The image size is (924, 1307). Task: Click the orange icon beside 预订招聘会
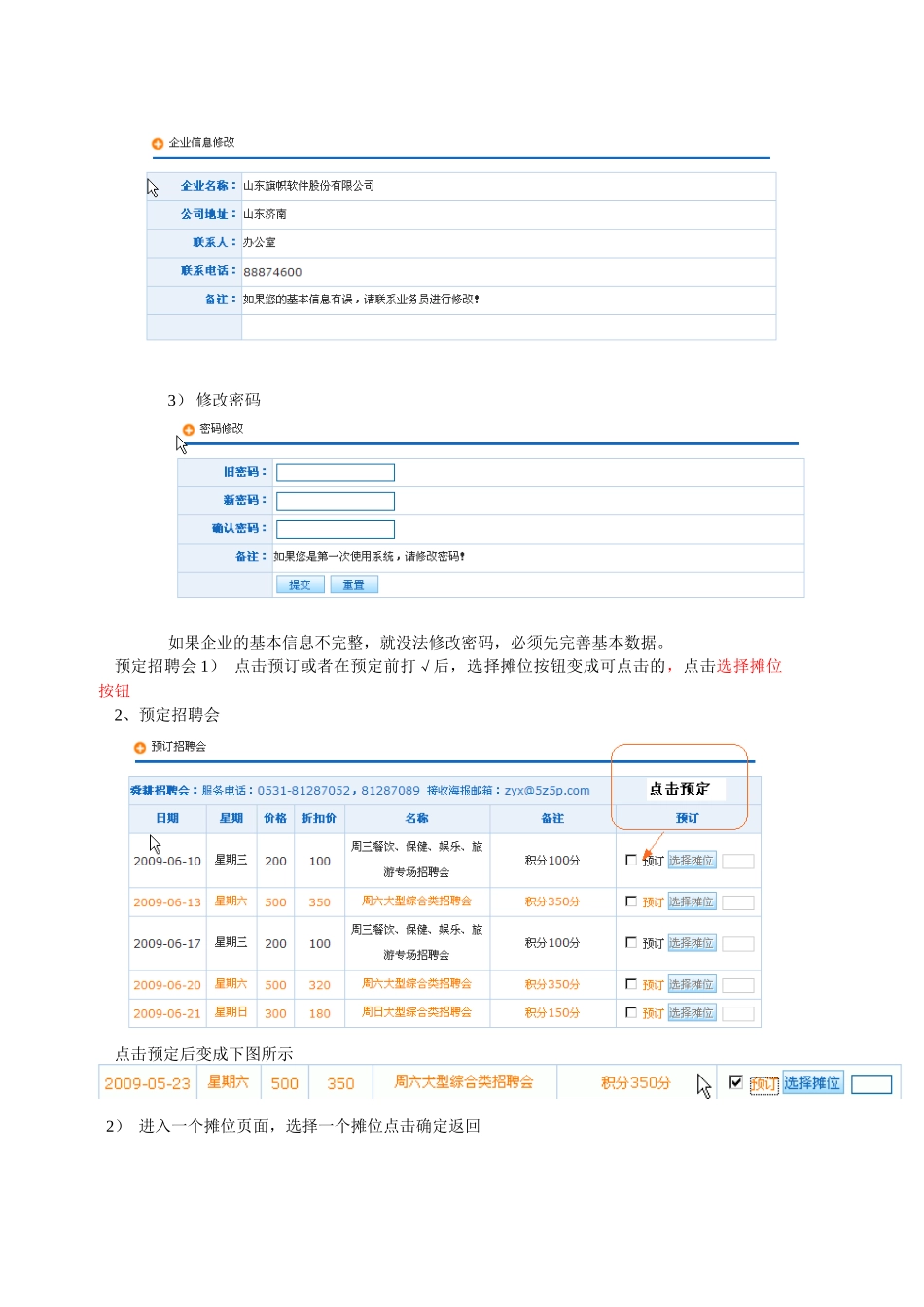coord(140,748)
